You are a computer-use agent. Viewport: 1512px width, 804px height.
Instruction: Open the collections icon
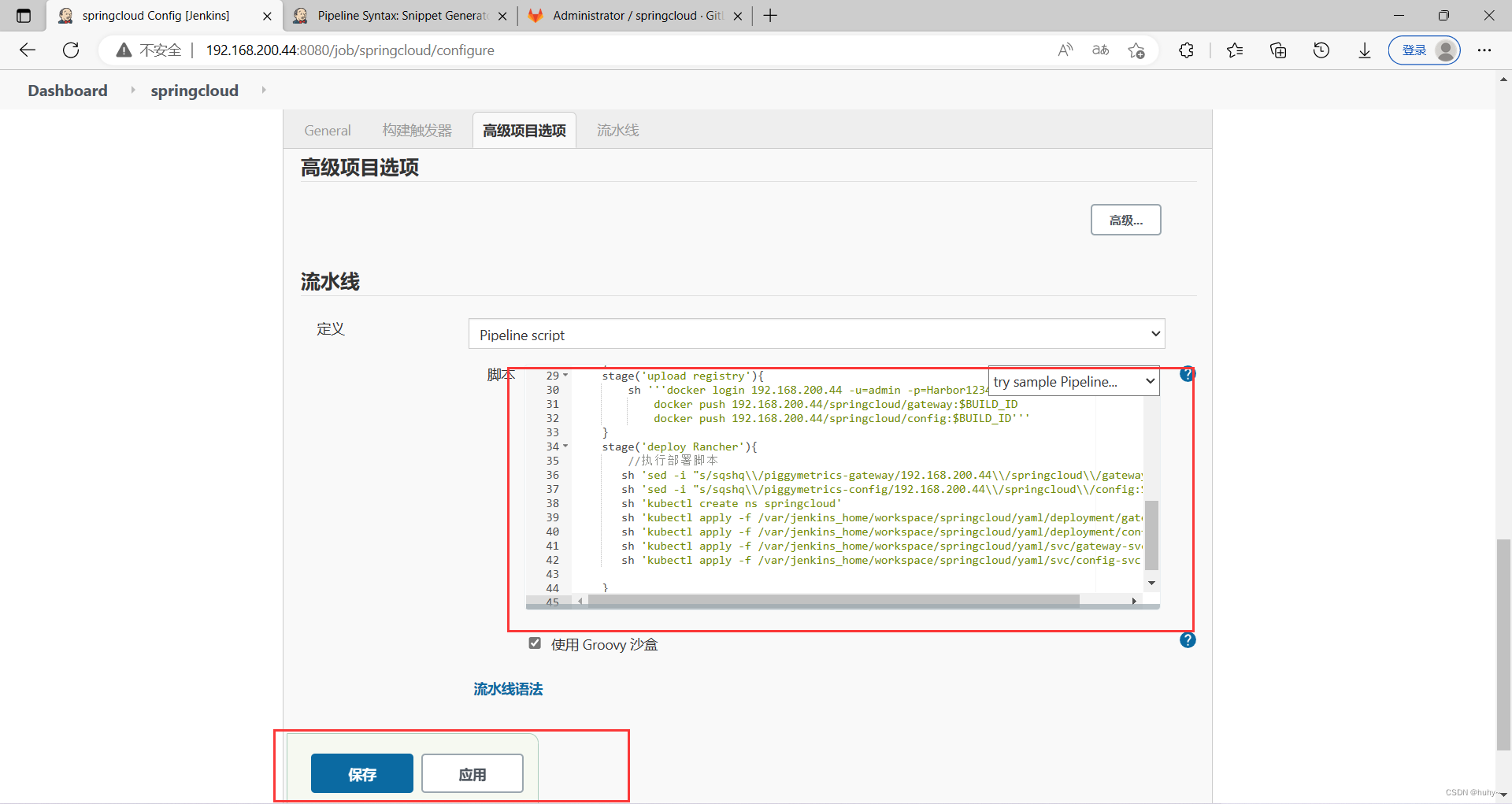[x=1278, y=50]
